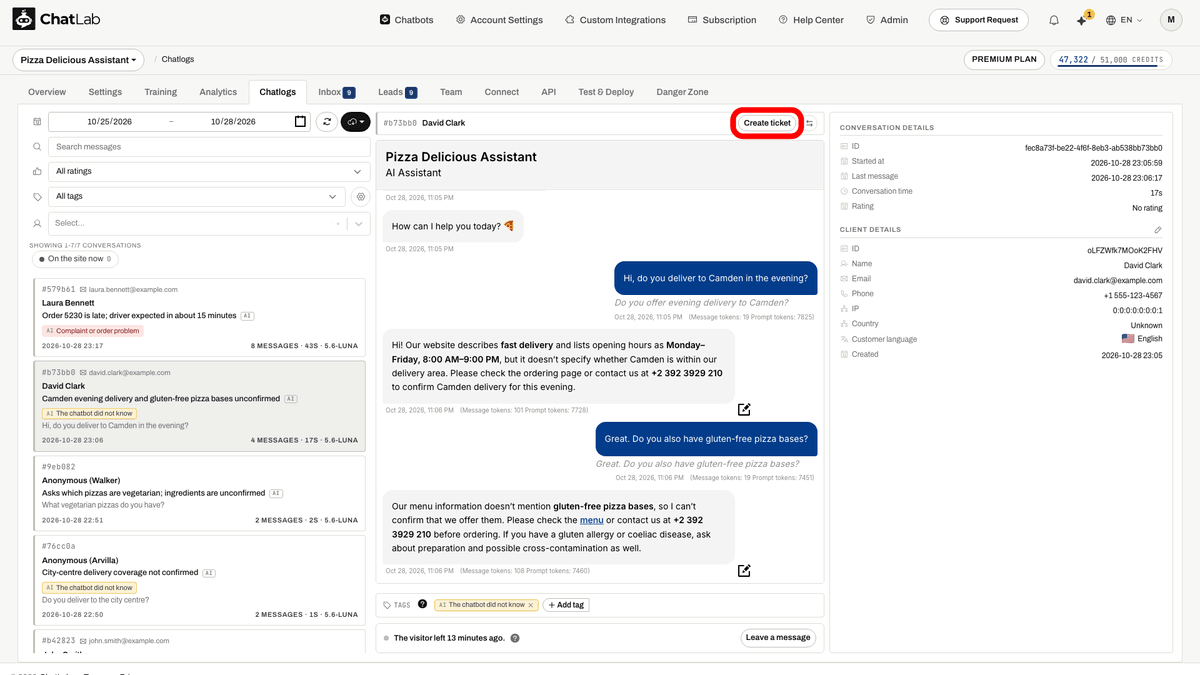
Task: Open the Pizza Delicious Assistant bot selector
Action: point(79,60)
